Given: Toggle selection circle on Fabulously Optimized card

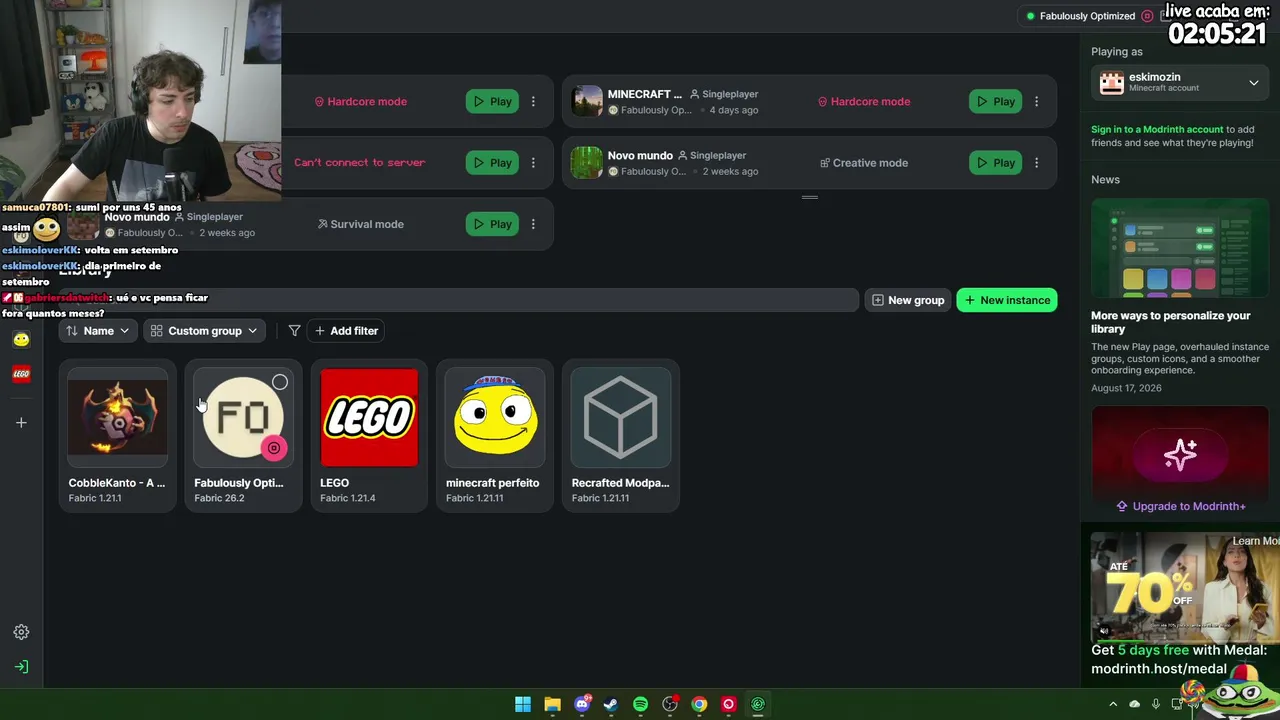Looking at the screenshot, I should click(280, 382).
